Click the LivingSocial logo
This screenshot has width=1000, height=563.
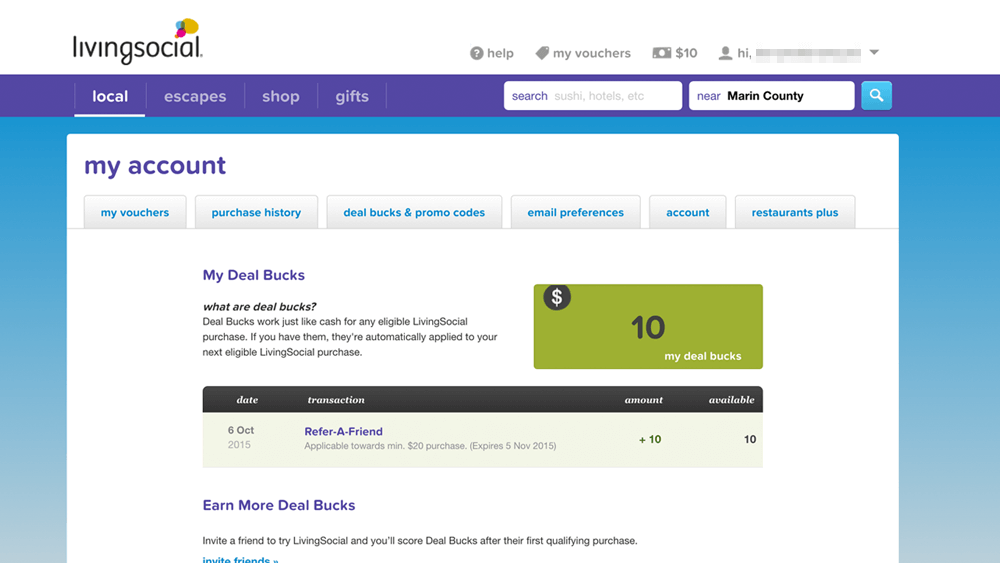point(138,42)
